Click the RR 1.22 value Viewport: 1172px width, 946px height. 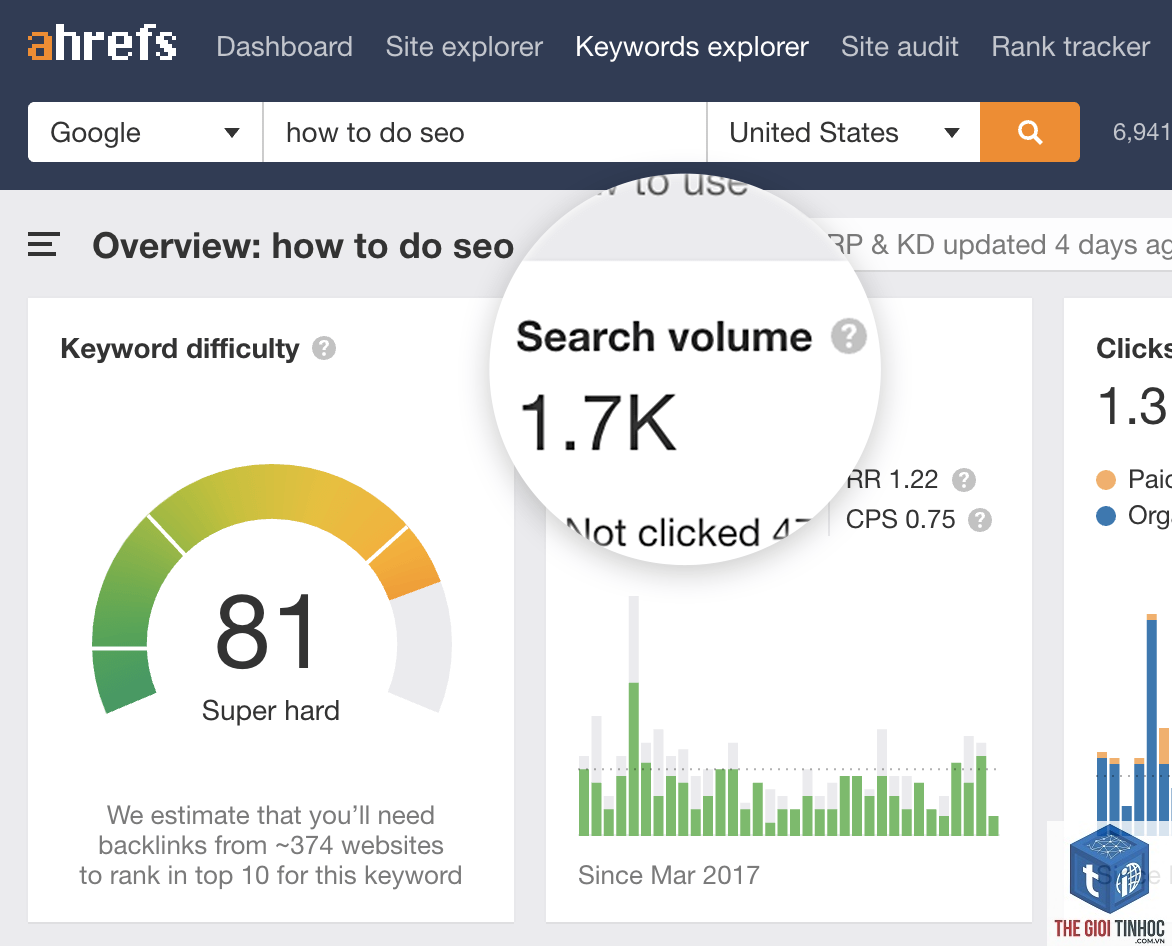[x=892, y=480]
